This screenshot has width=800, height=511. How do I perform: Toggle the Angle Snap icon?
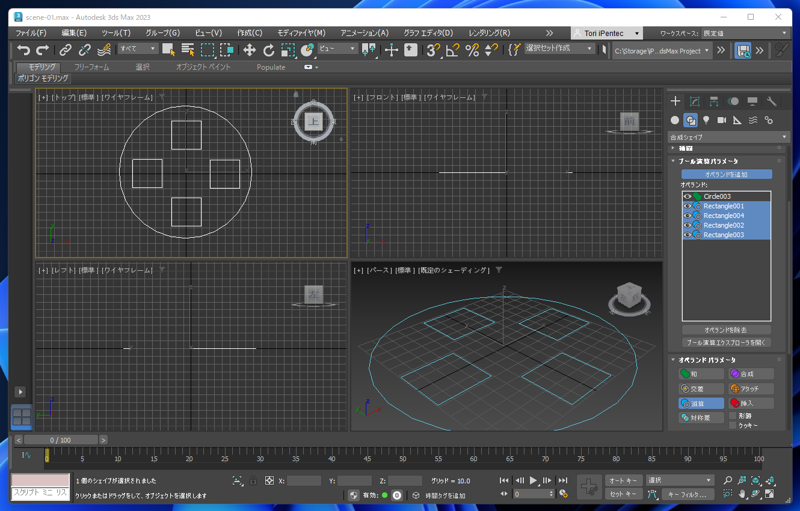pyautogui.click(x=453, y=50)
